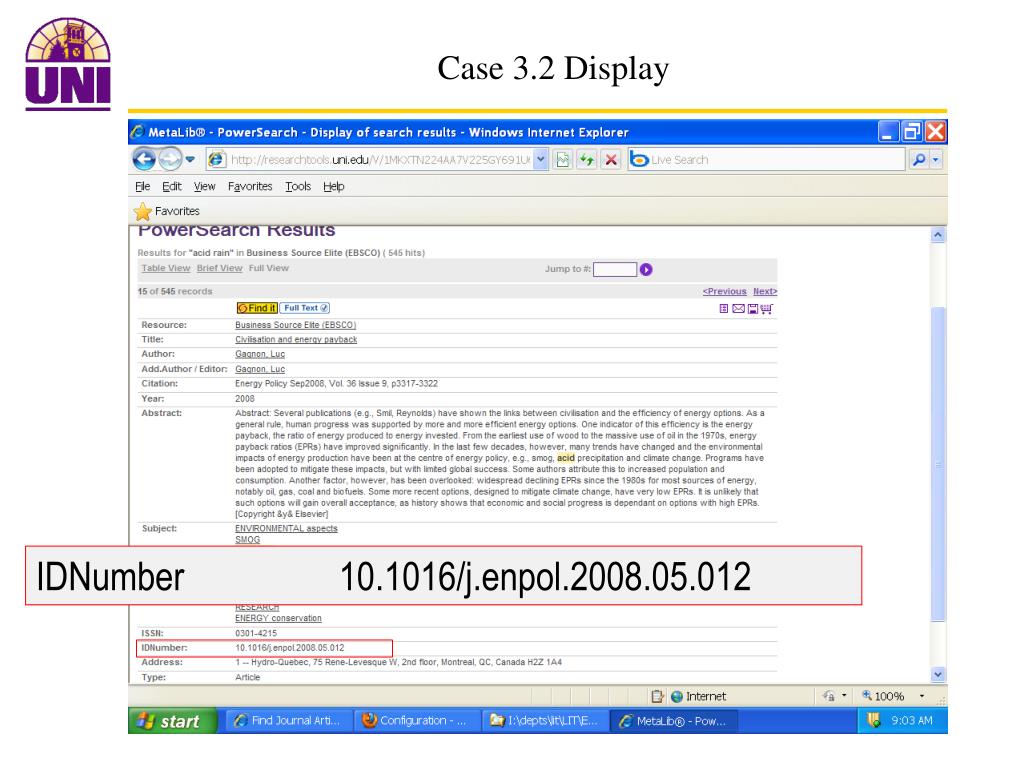Open the title Civilisation and energy payback
The height and width of the screenshot is (768, 1024).
pos(296,340)
